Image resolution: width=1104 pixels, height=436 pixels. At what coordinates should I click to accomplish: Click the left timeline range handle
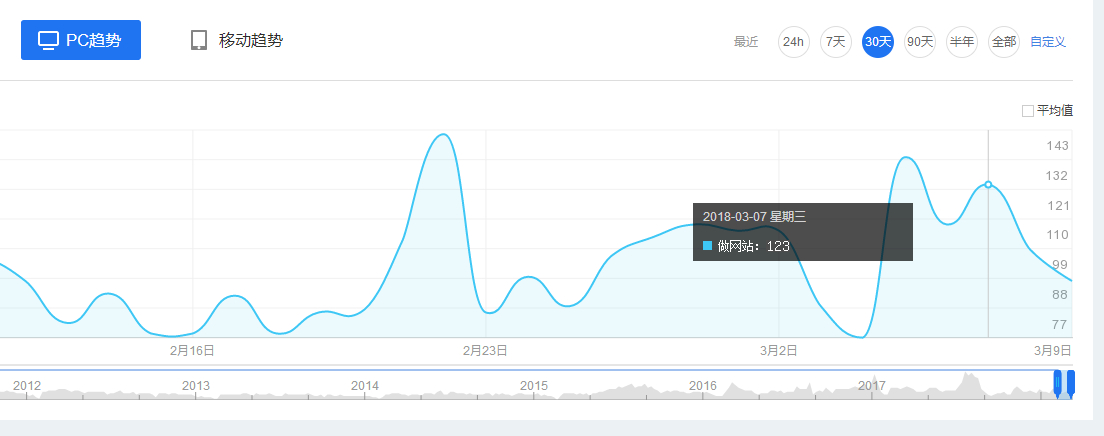[1058, 383]
